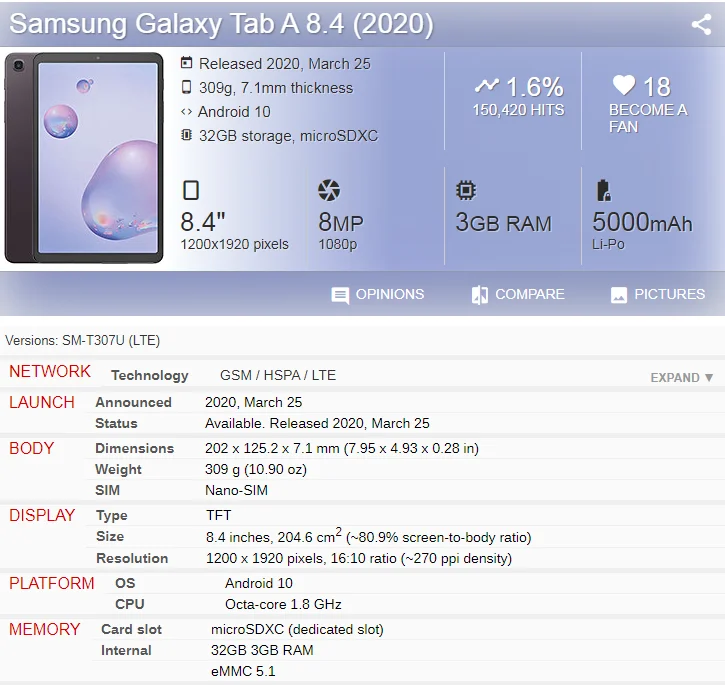Click the Resolution spec label
This screenshot has width=725, height=685.
tap(132, 558)
